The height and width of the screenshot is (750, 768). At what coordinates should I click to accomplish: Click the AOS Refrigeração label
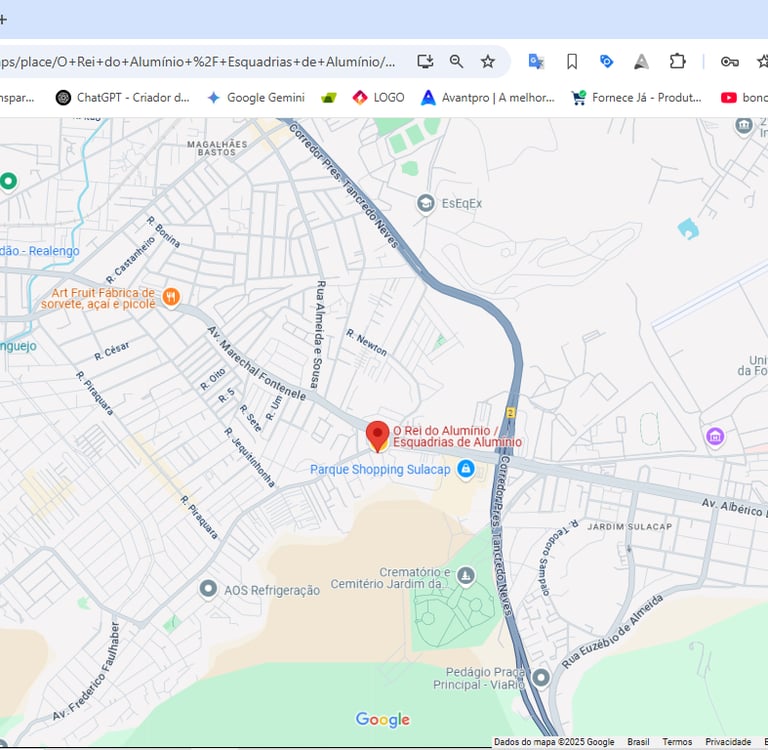272,590
